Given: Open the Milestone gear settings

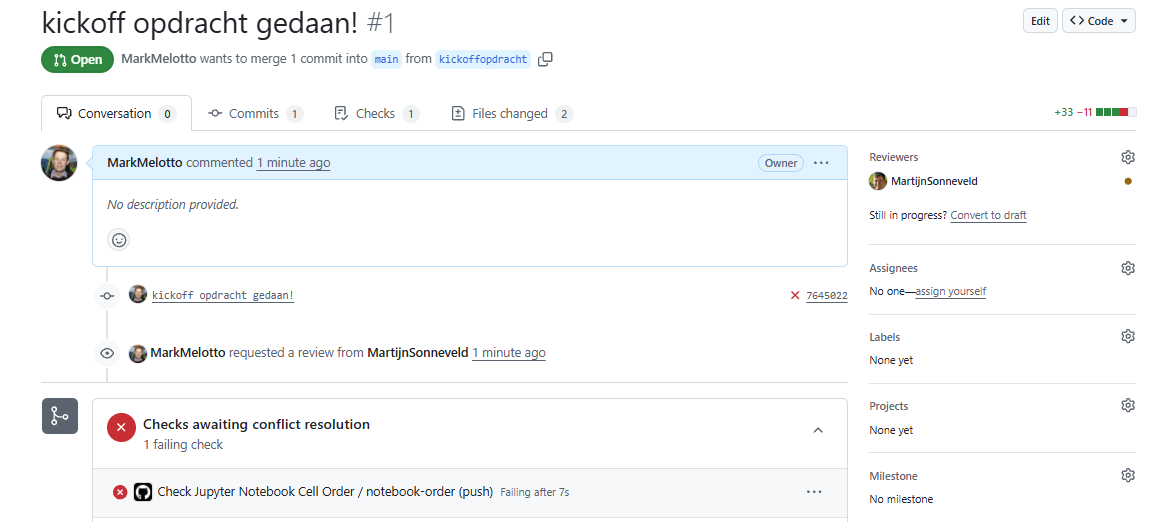Looking at the screenshot, I should pos(1128,475).
